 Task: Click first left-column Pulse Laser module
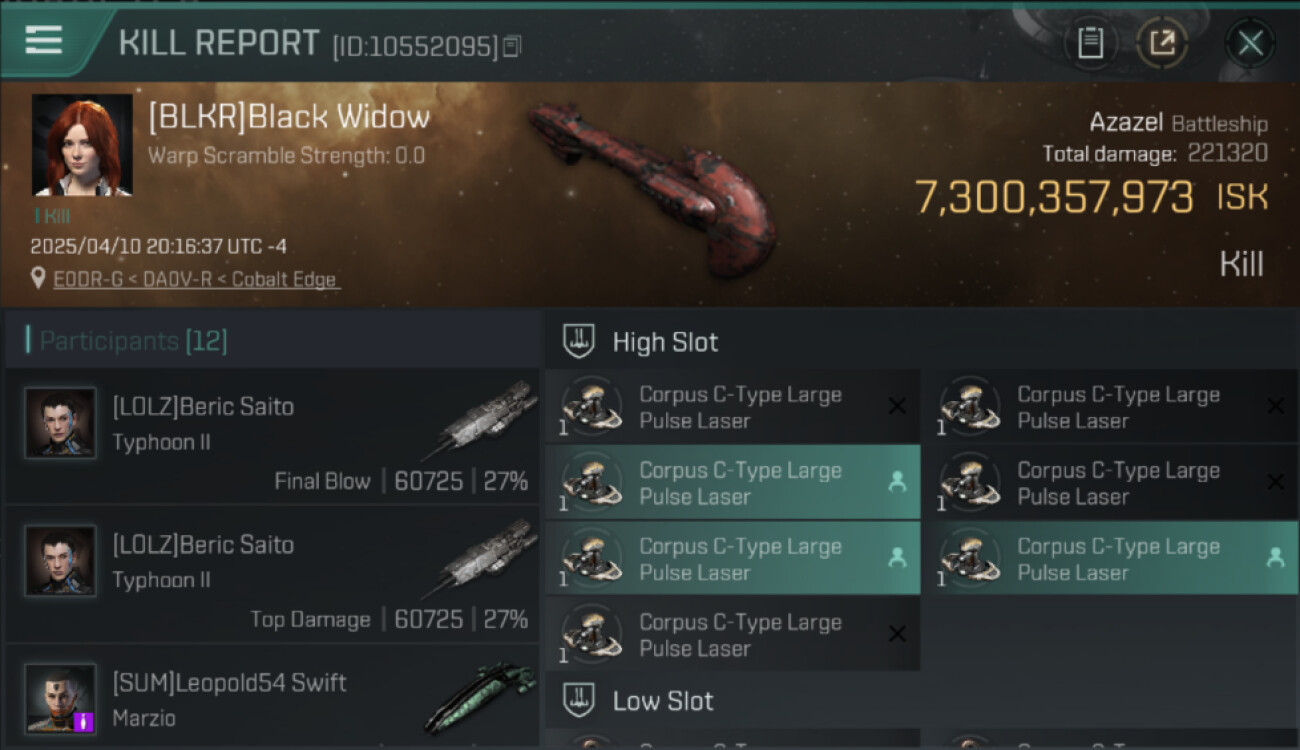(x=732, y=407)
